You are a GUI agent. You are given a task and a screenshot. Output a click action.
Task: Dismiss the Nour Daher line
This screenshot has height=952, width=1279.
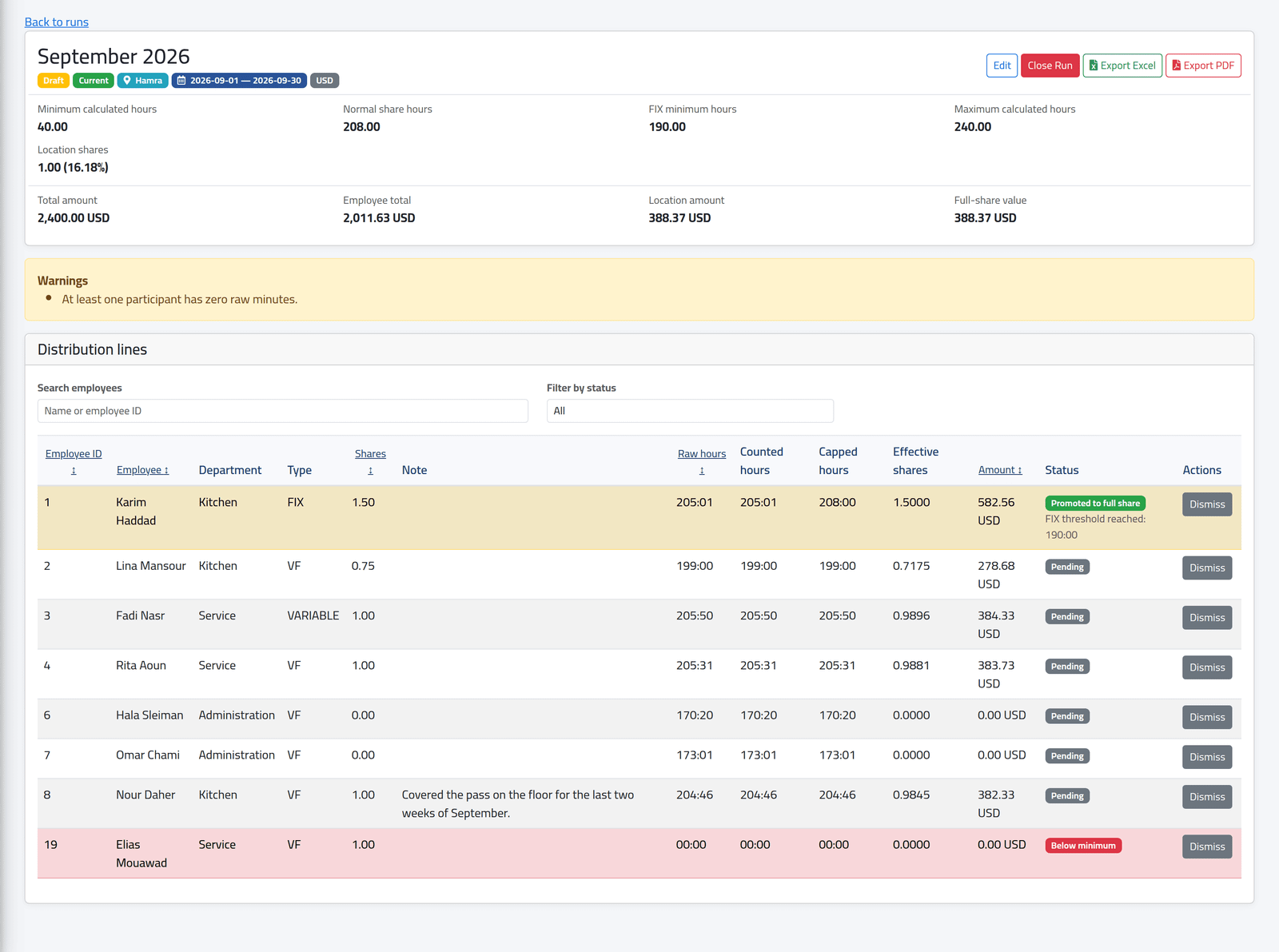[1207, 797]
